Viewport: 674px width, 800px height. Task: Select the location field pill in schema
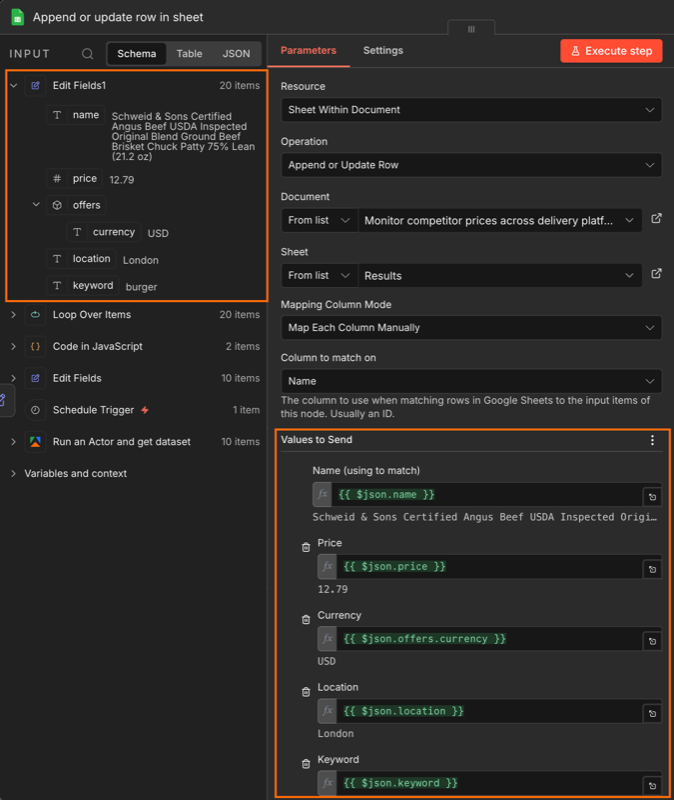[82, 259]
